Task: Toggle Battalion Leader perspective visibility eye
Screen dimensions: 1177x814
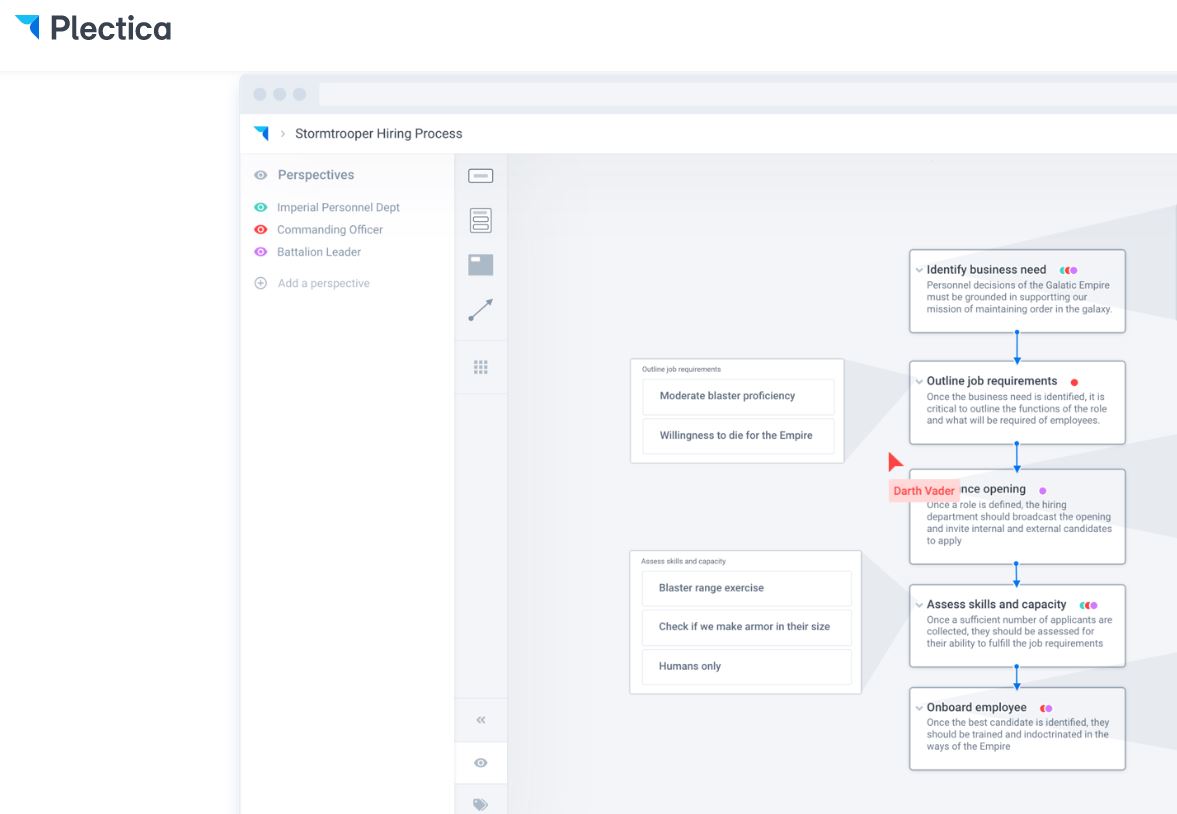Action: point(261,252)
